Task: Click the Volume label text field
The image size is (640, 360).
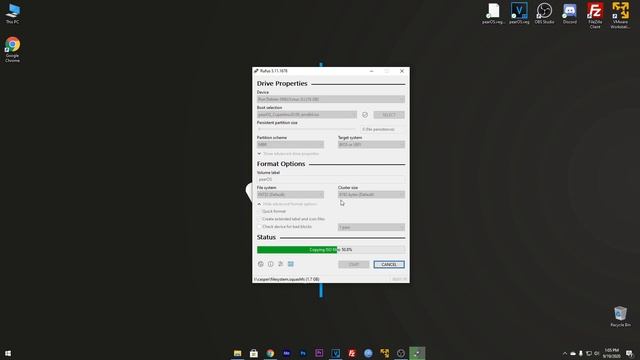Action: [331, 180]
